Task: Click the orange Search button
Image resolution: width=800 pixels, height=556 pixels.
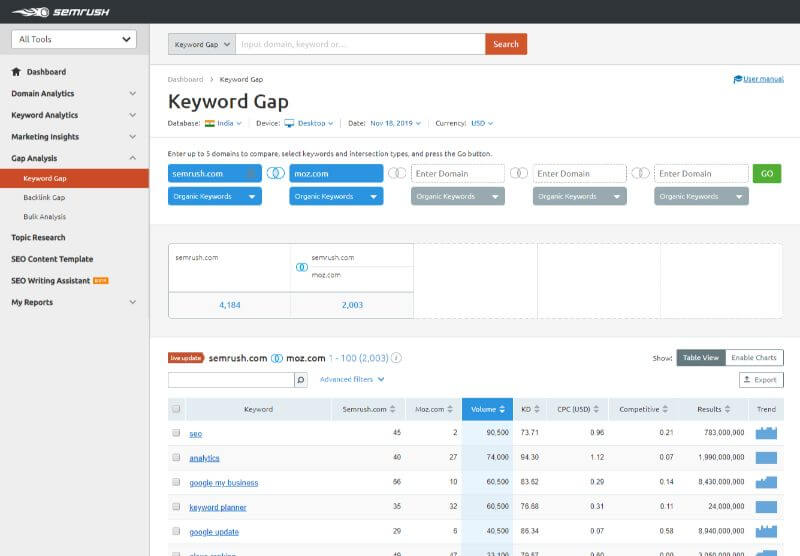Action: click(x=506, y=44)
